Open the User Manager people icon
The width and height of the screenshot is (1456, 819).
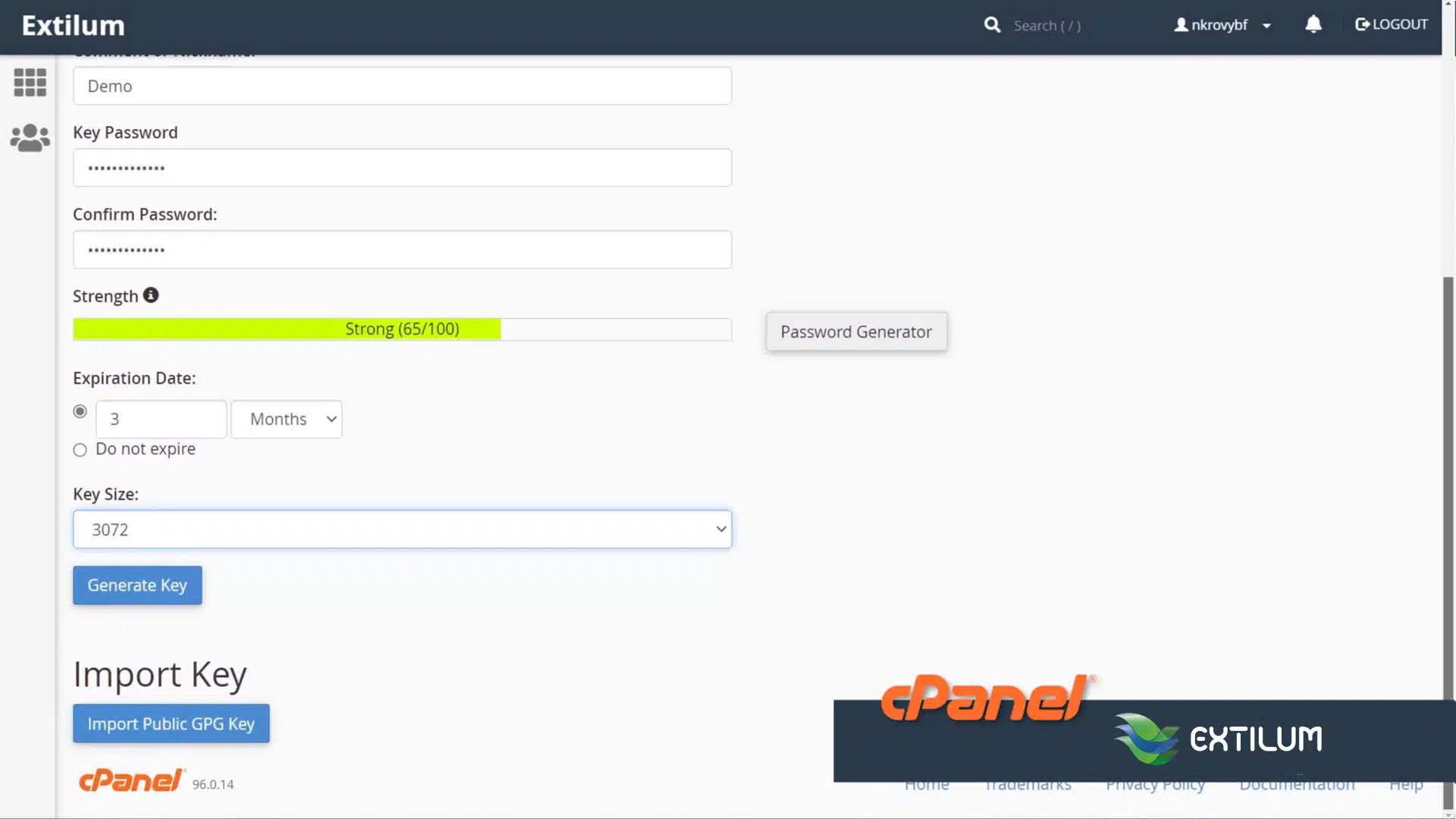30,137
